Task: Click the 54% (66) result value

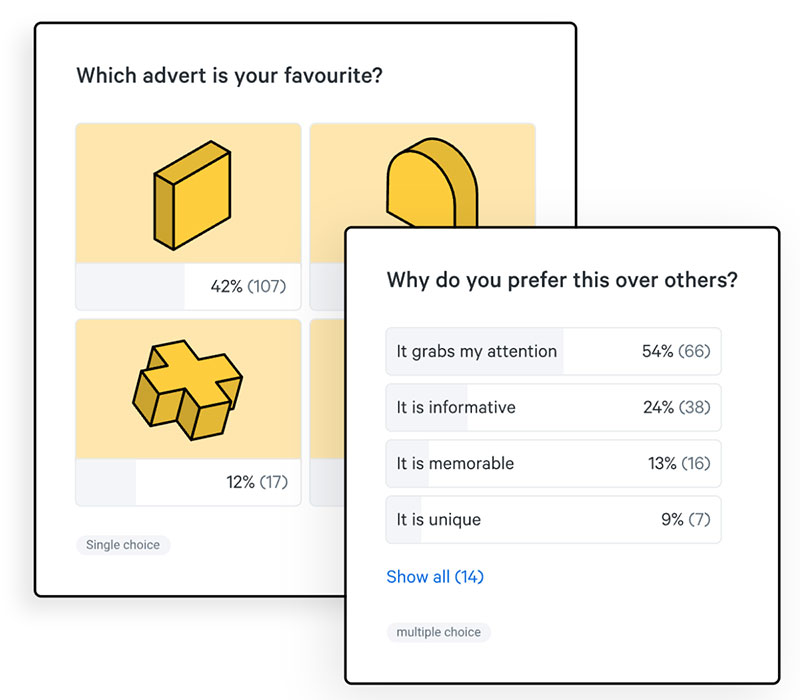Action: coord(676,352)
